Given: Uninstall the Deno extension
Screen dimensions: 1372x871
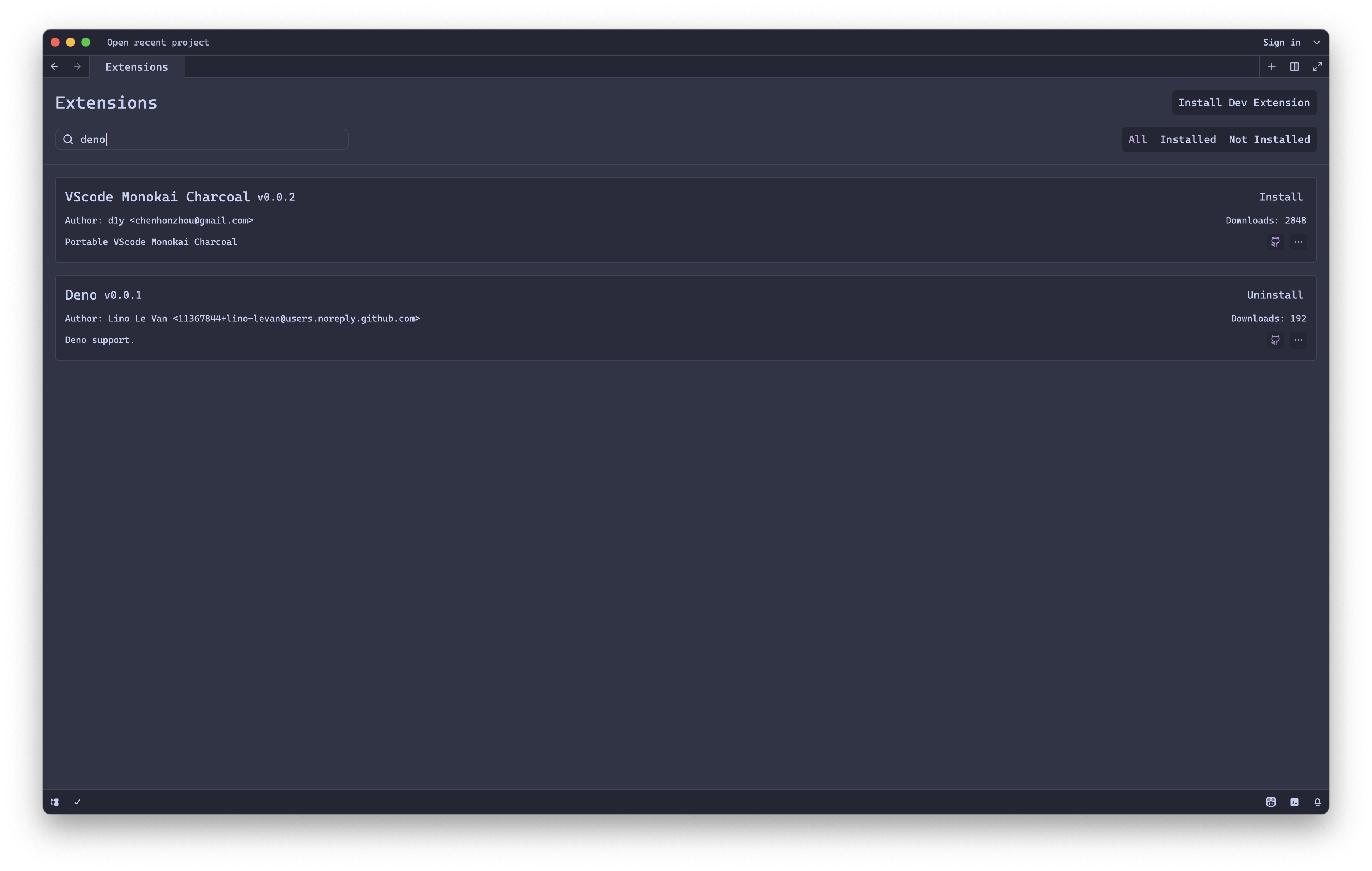Looking at the screenshot, I should (x=1274, y=295).
